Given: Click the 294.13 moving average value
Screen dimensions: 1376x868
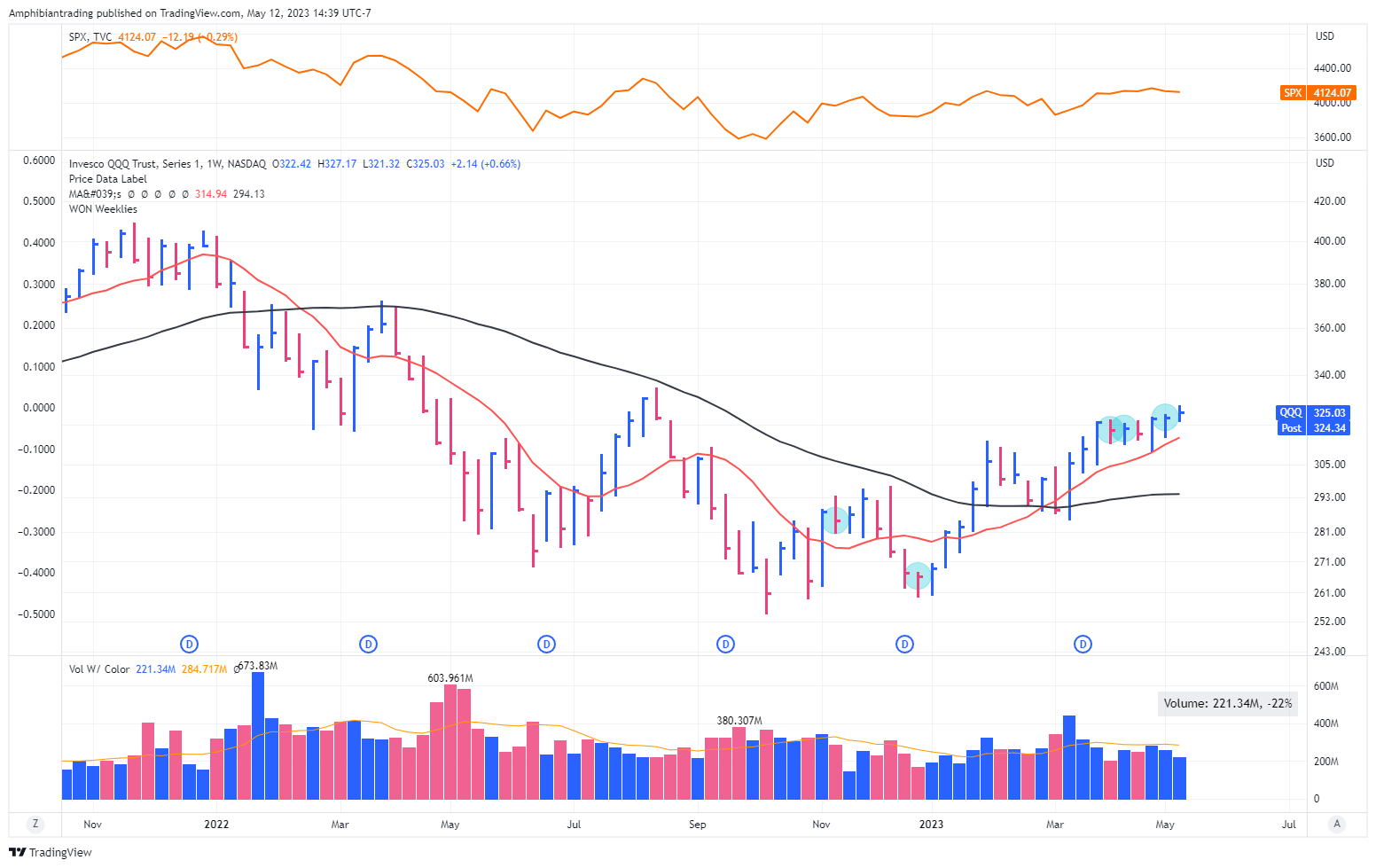Looking at the screenshot, I should tap(248, 194).
